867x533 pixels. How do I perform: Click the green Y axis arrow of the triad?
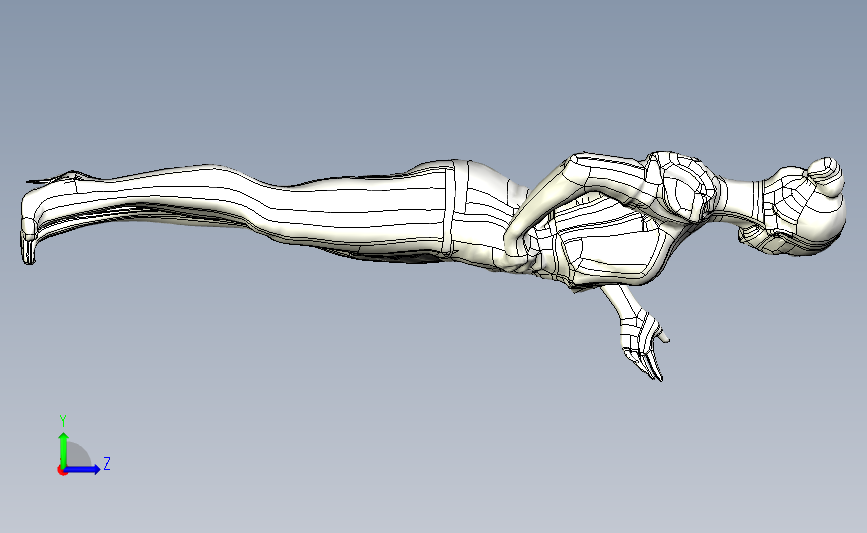(x=64, y=450)
